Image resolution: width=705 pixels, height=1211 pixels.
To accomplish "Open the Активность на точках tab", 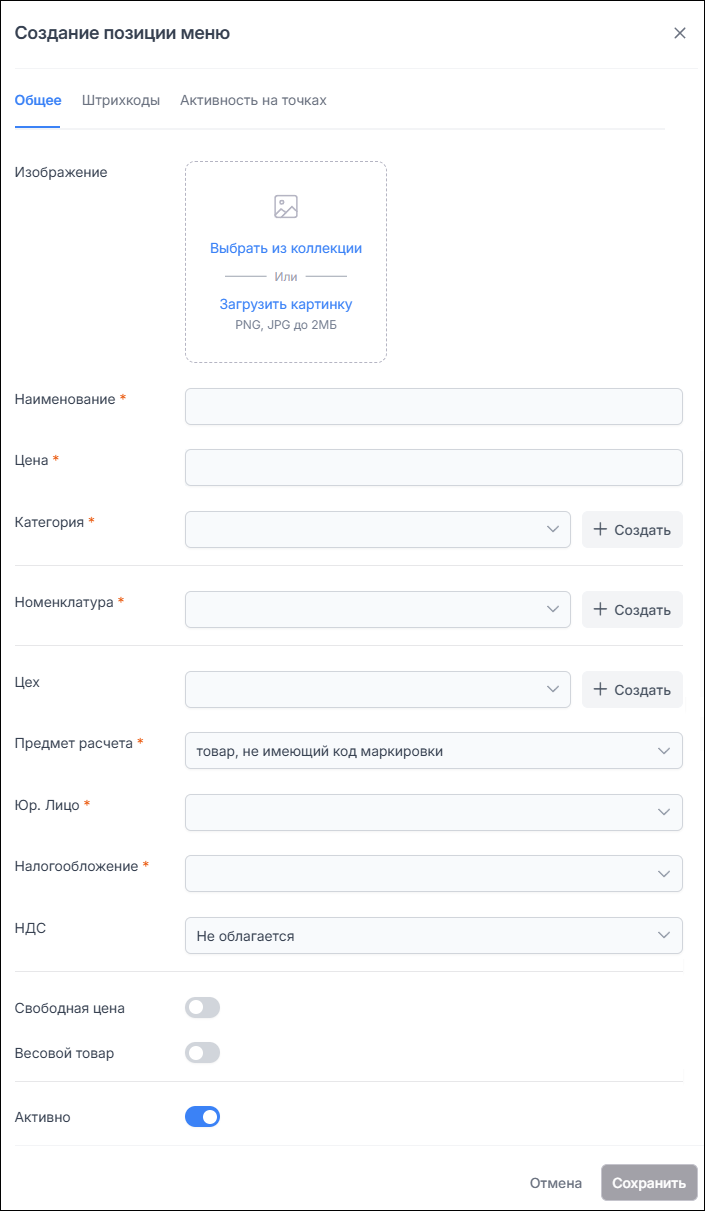I will click(253, 100).
